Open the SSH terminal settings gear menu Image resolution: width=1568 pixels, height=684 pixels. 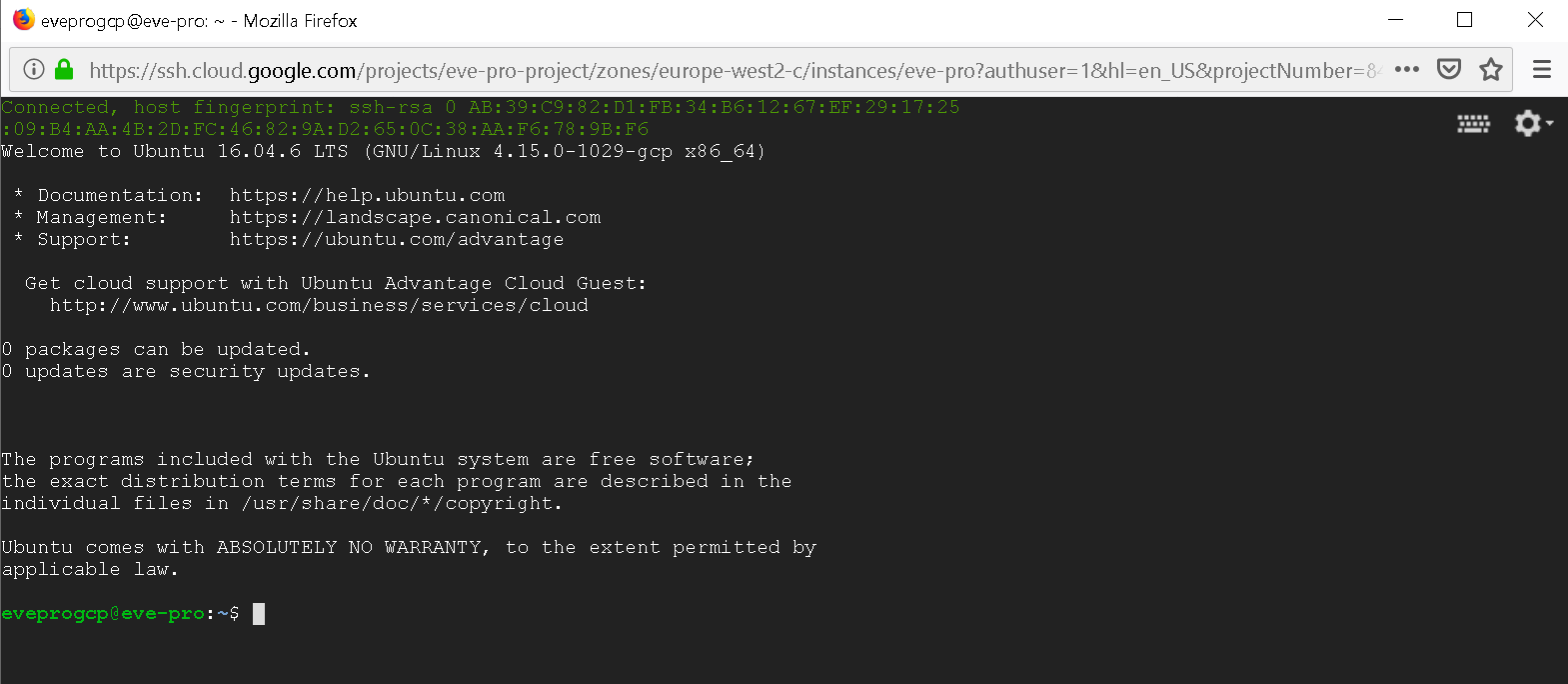pyautogui.click(x=1532, y=124)
